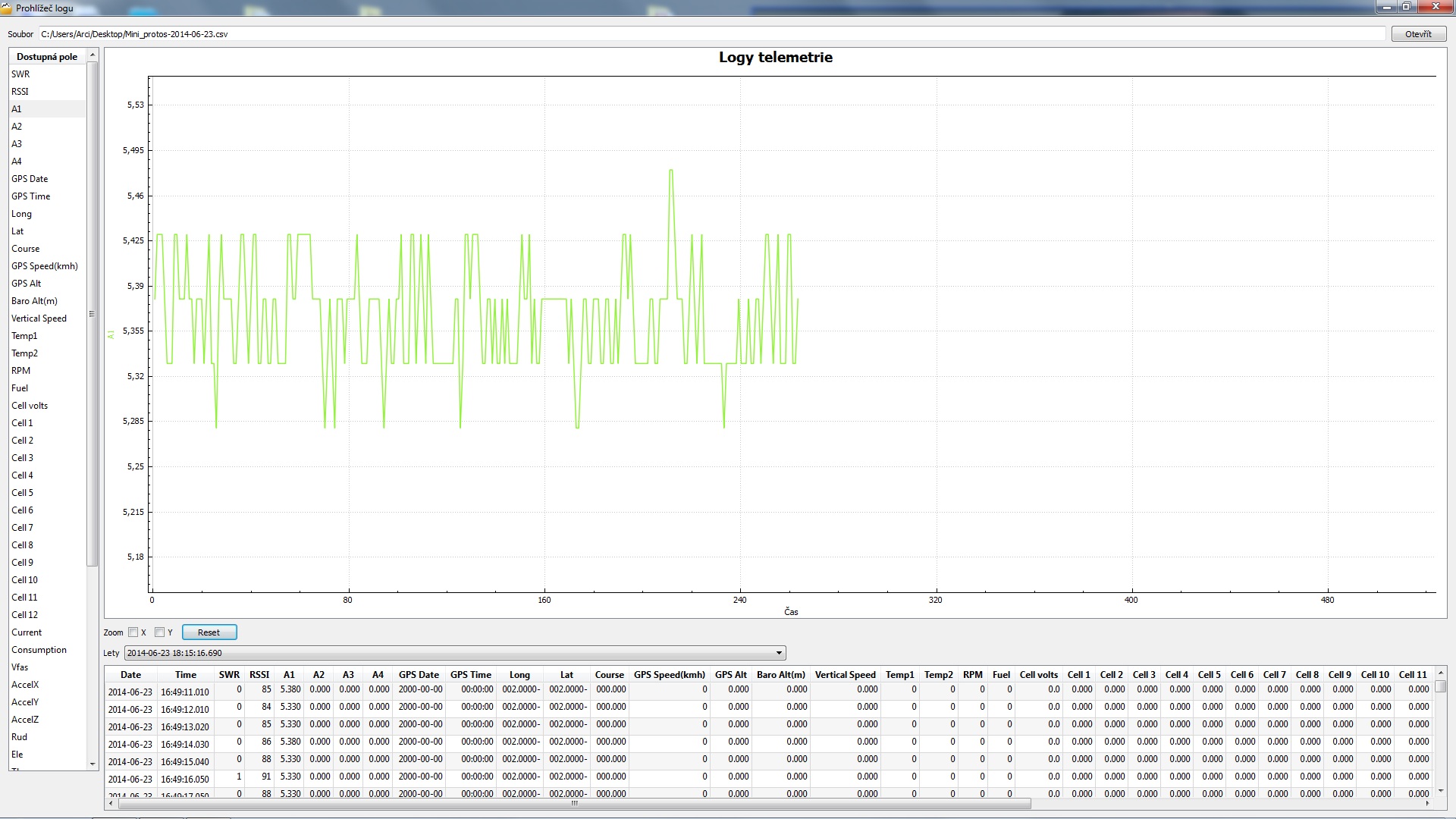Choose Baro Alt(m) from the field list
The height and width of the screenshot is (819, 1456).
[x=34, y=301]
